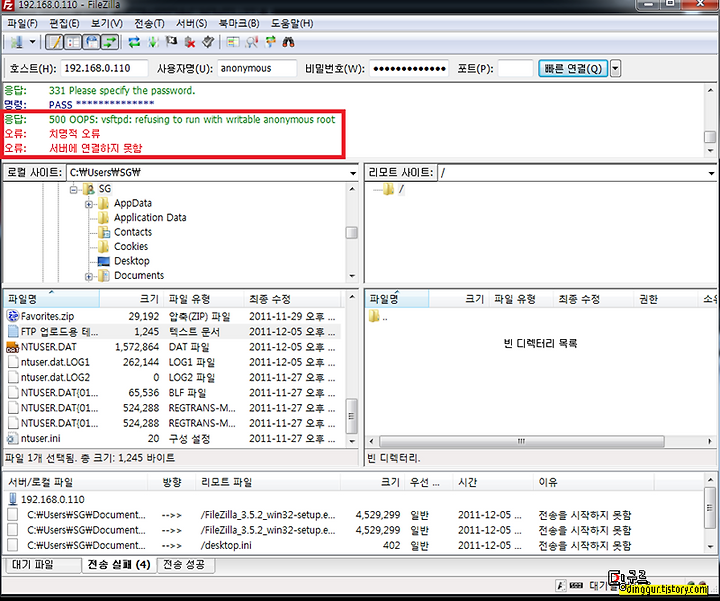Open quickconnect history dropdown arrow
Image resolution: width=720 pixels, height=601 pixels.
615,68
